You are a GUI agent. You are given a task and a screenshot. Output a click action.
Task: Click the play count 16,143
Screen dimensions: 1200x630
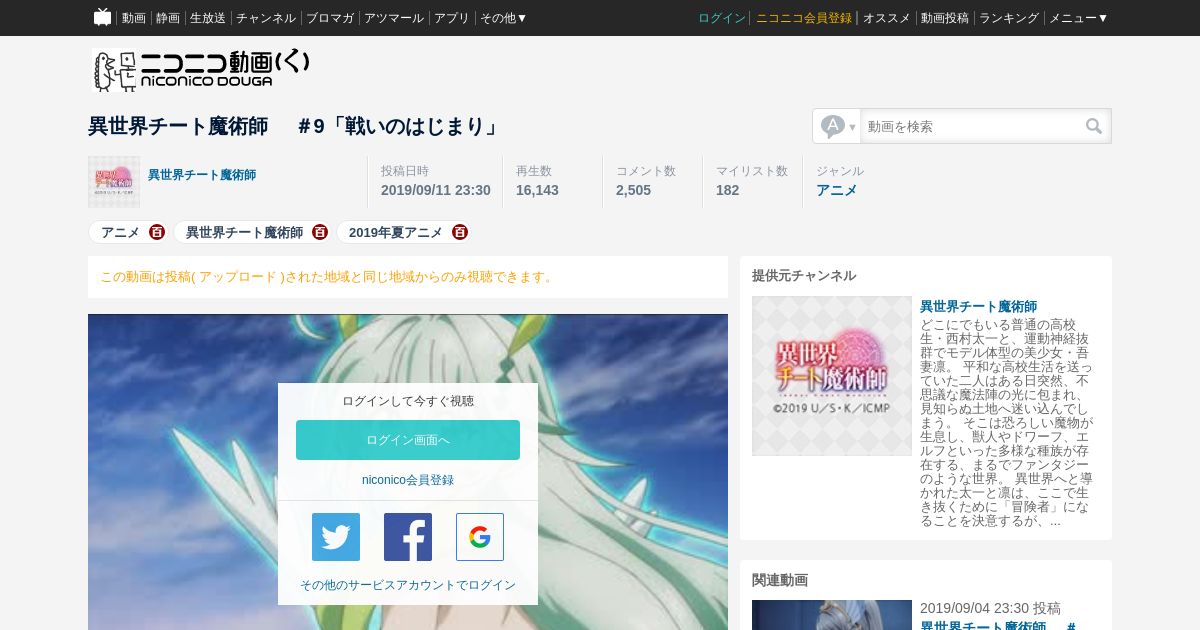click(x=537, y=190)
